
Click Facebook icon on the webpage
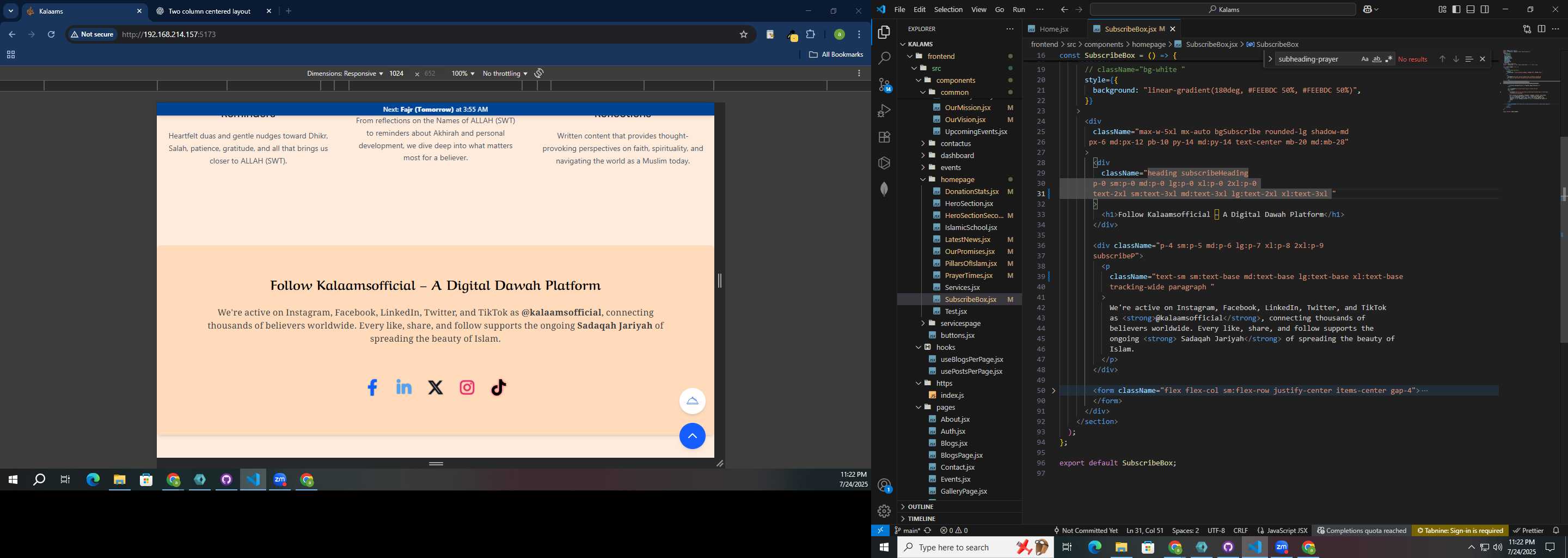click(x=372, y=387)
